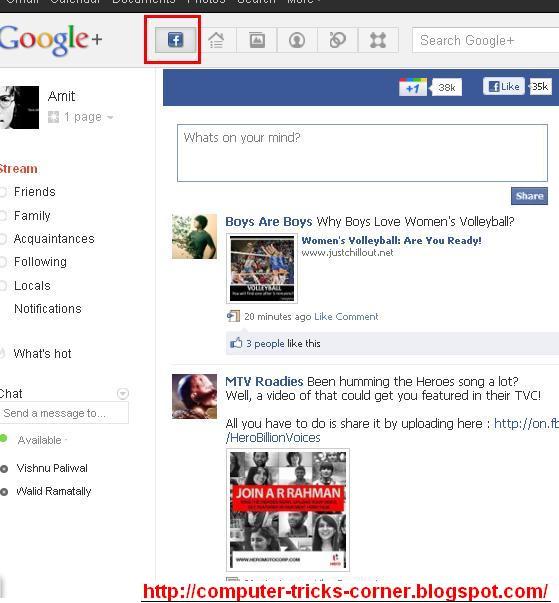This screenshot has height=603, width=559.
Task: Open the Women's Volleyball thumbnail image
Action: click(262, 268)
